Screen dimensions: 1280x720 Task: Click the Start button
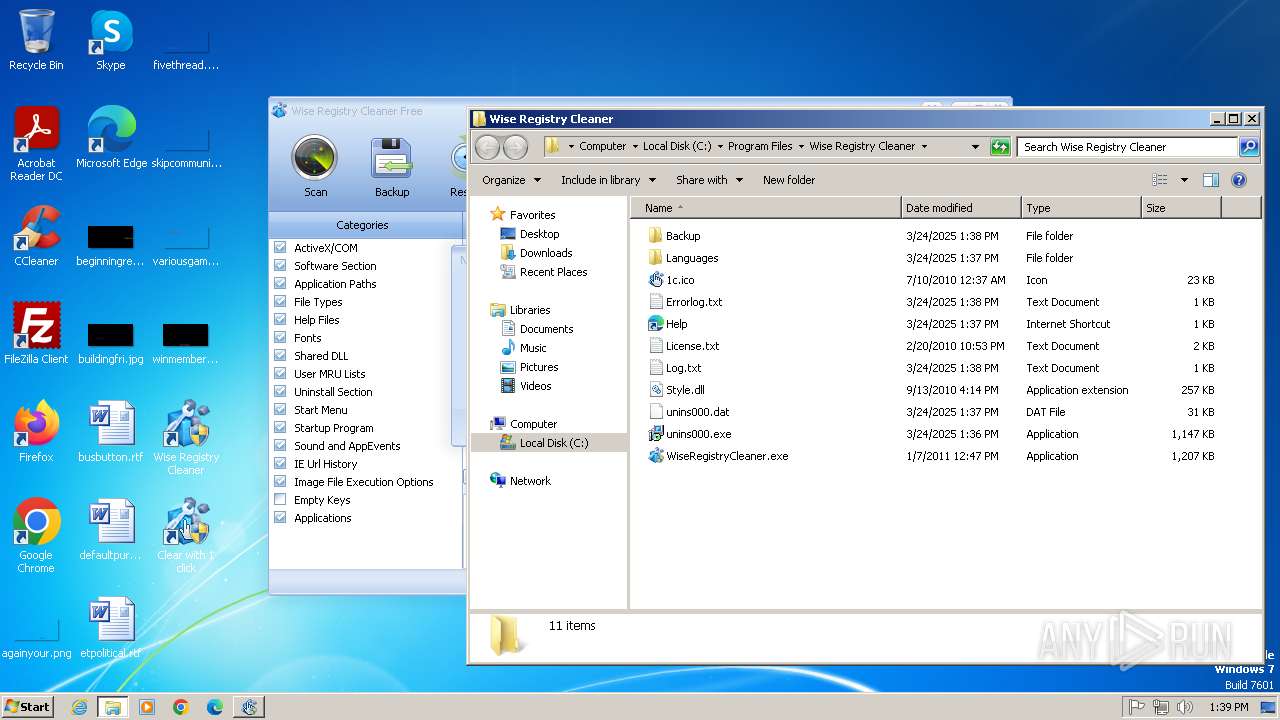28,707
